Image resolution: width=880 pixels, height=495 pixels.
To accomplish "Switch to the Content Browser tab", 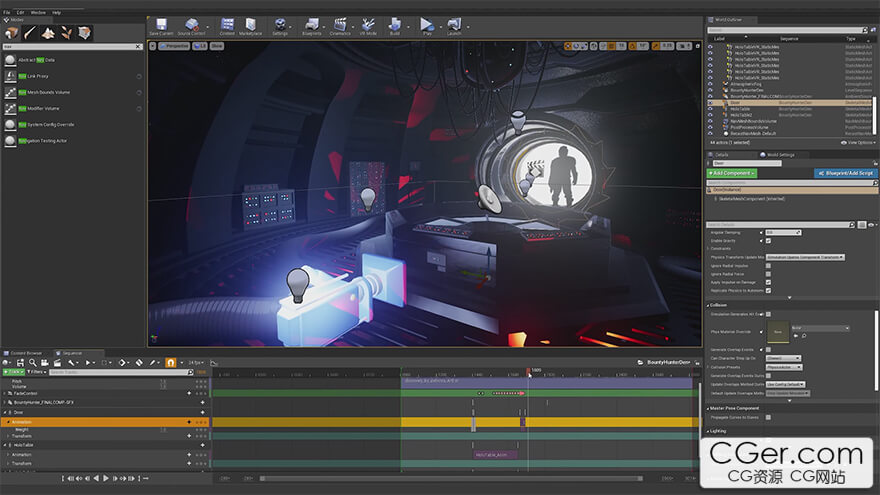I will pos(24,353).
